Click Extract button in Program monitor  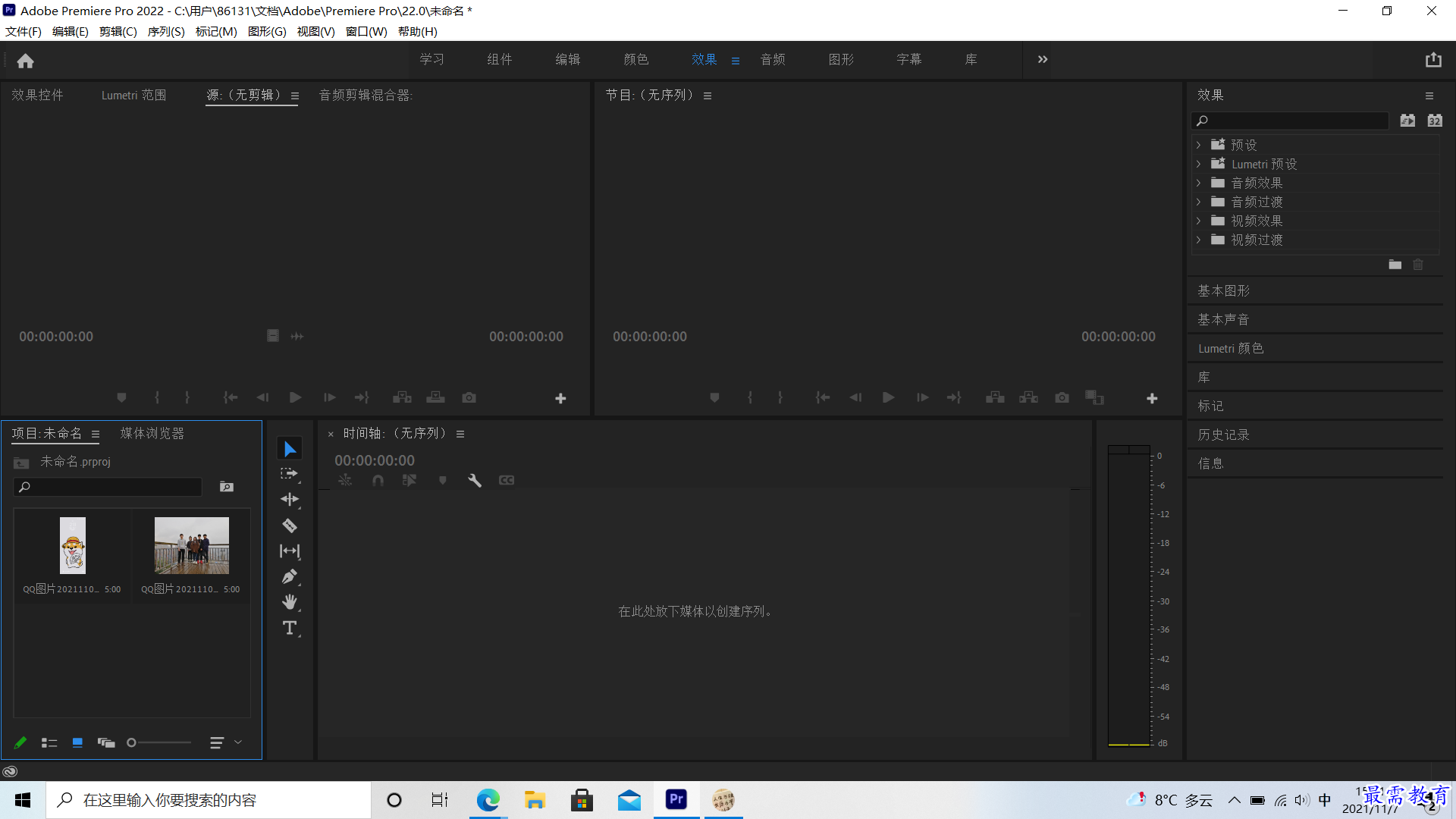[x=1028, y=397]
